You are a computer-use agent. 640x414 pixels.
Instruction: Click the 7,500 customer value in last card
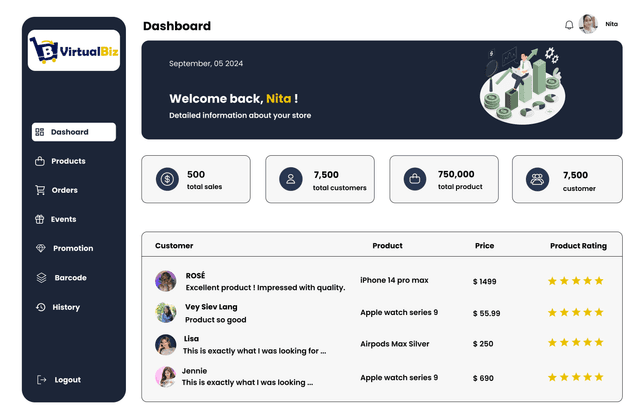576,175
